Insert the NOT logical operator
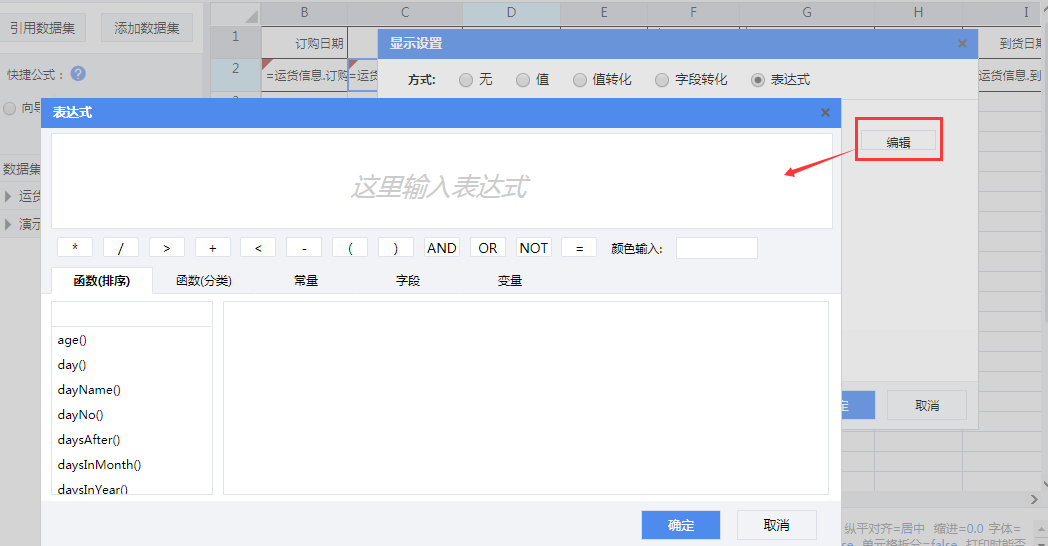This screenshot has width=1048, height=546. [x=534, y=248]
